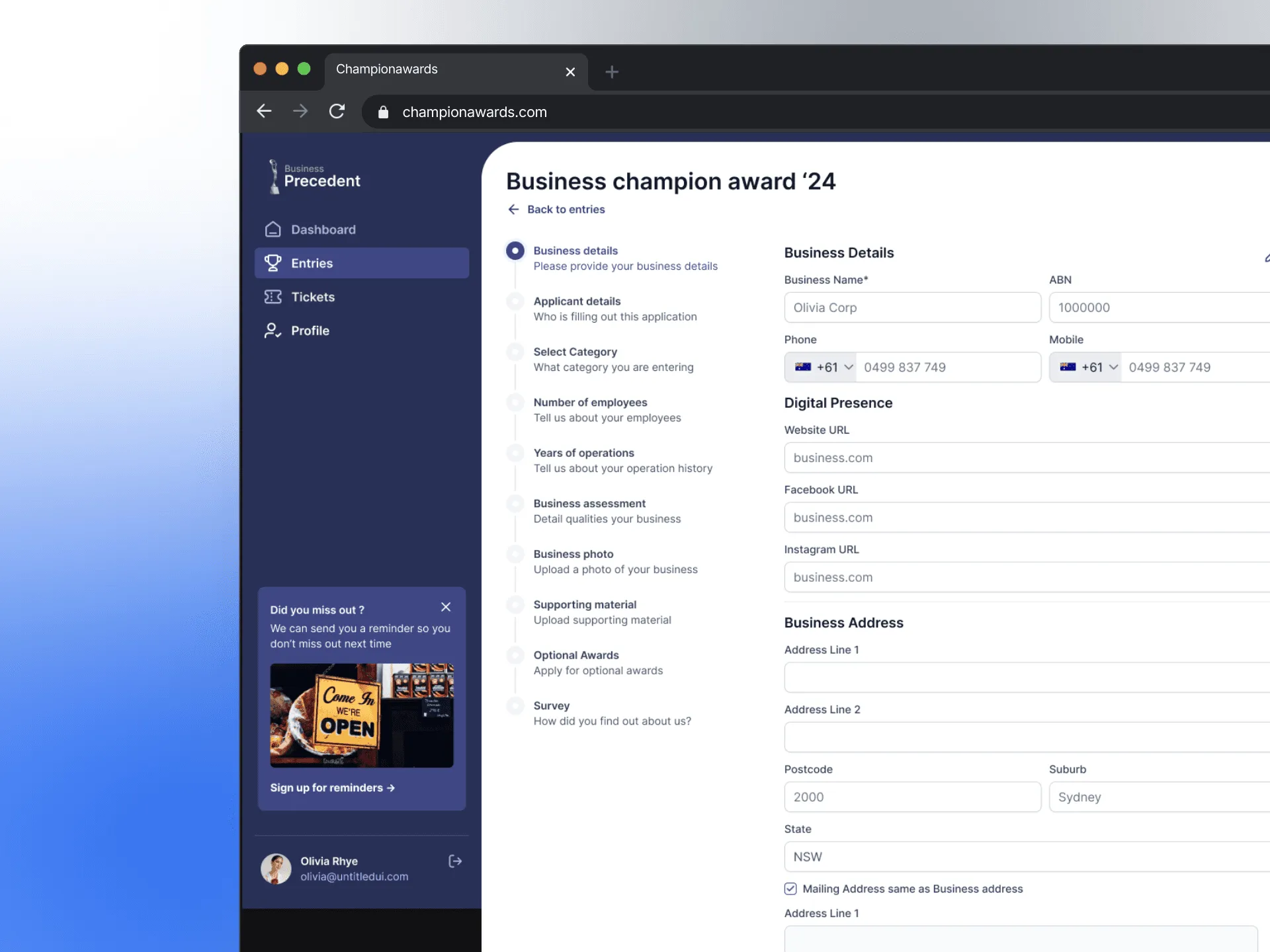Click the Business Name input showing Olivia Corp
Viewport: 1270px width, 952px height.
tap(913, 307)
